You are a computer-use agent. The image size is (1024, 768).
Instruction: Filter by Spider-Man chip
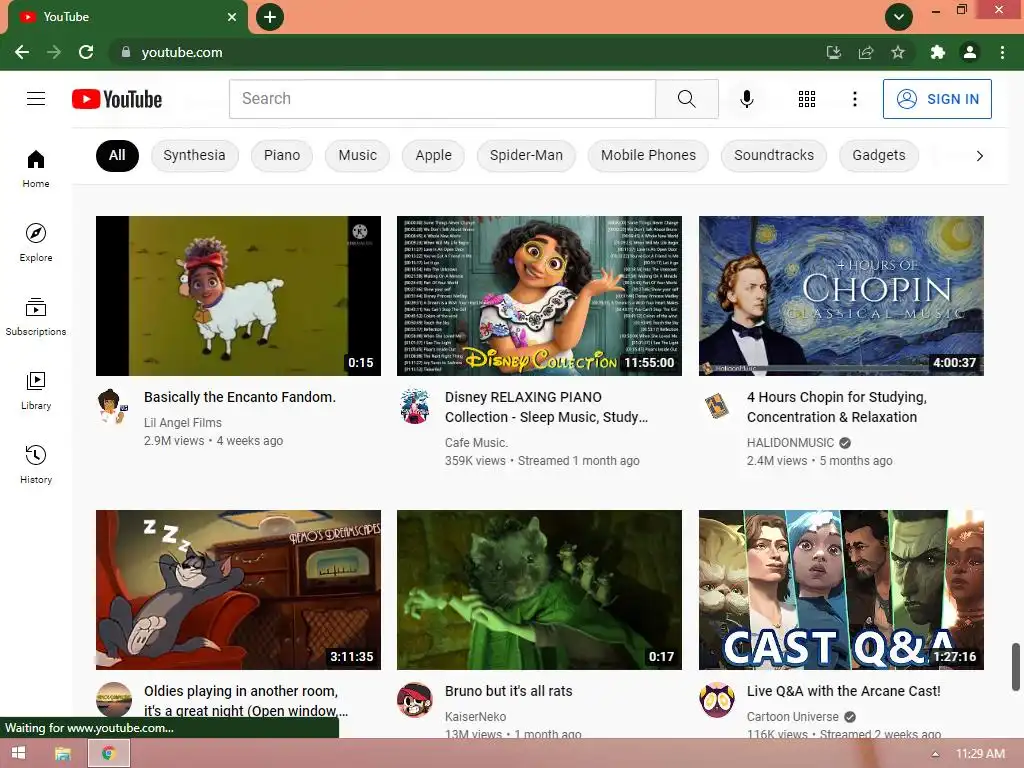pyautogui.click(x=526, y=155)
